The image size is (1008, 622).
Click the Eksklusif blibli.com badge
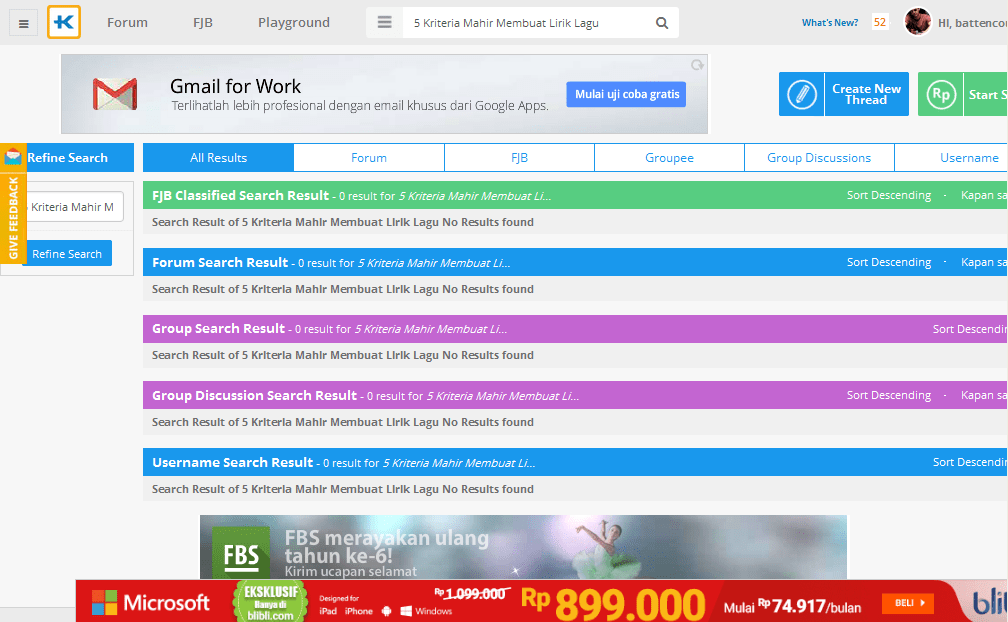click(x=270, y=601)
